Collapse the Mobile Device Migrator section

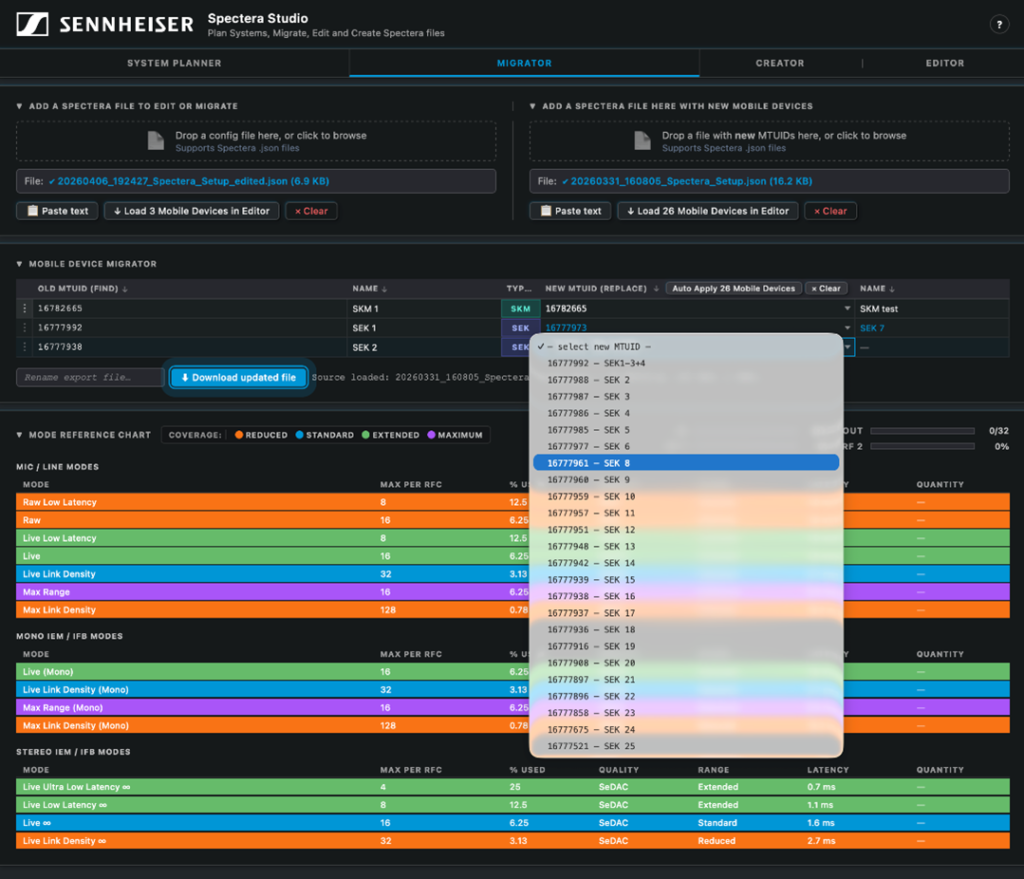click(x=20, y=264)
